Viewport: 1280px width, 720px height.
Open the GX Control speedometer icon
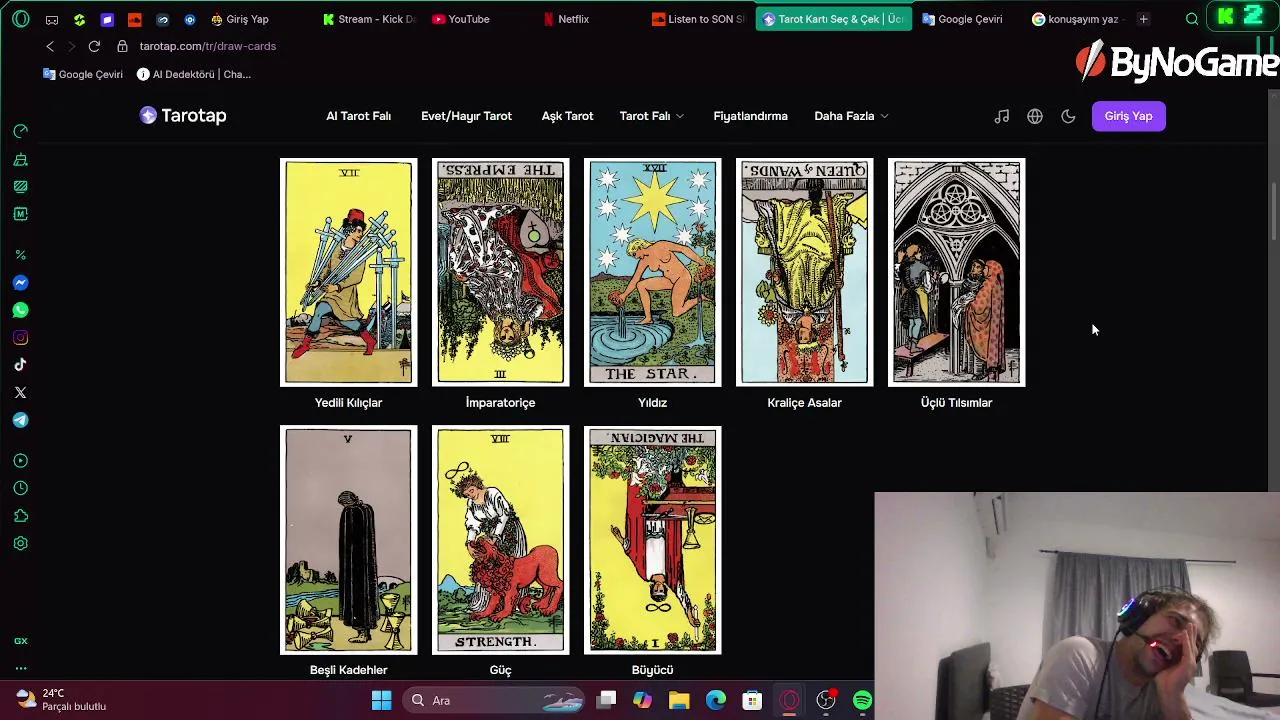20,131
